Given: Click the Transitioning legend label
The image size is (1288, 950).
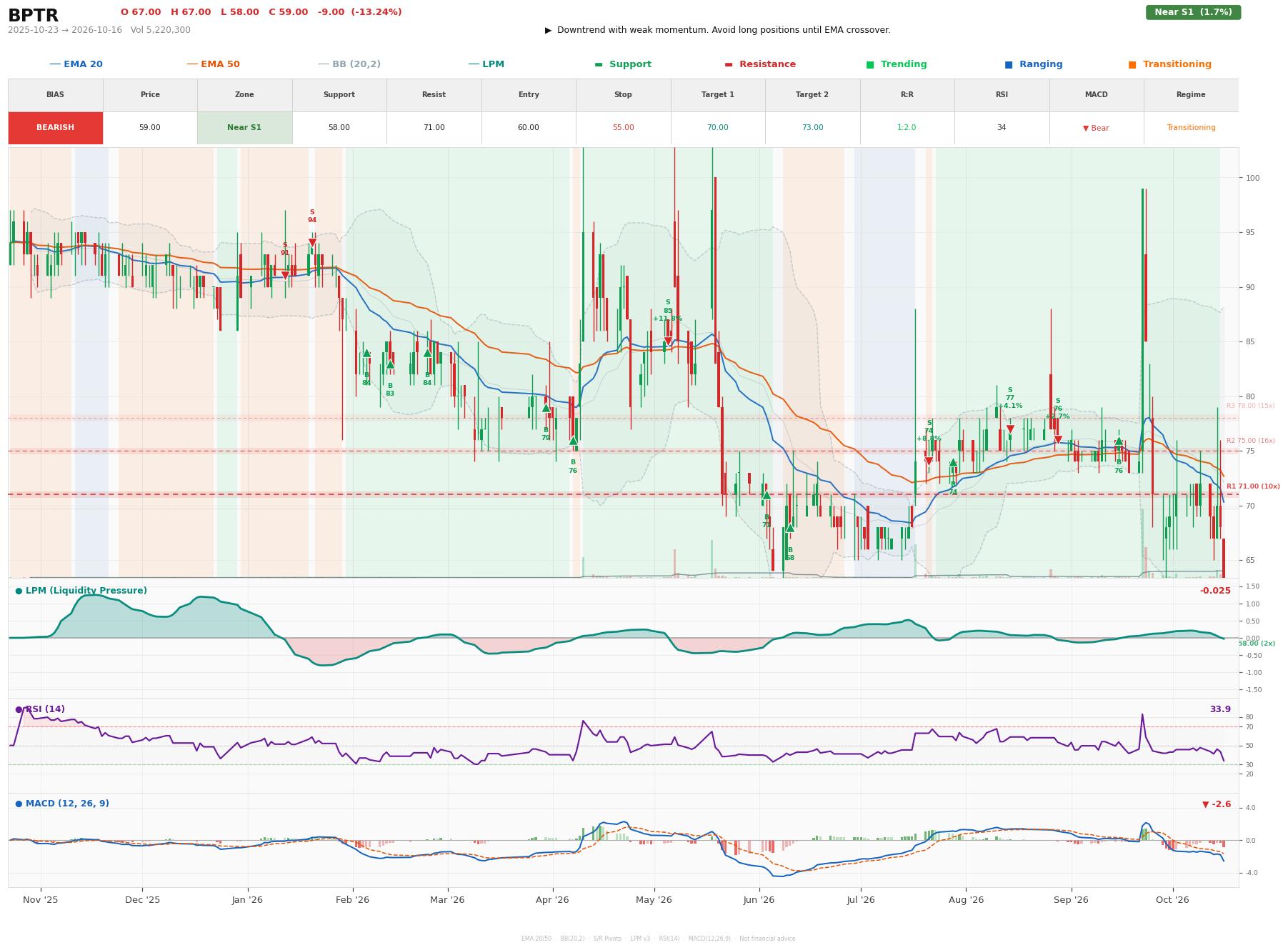Looking at the screenshot, I should click(x=1177, y=64).
